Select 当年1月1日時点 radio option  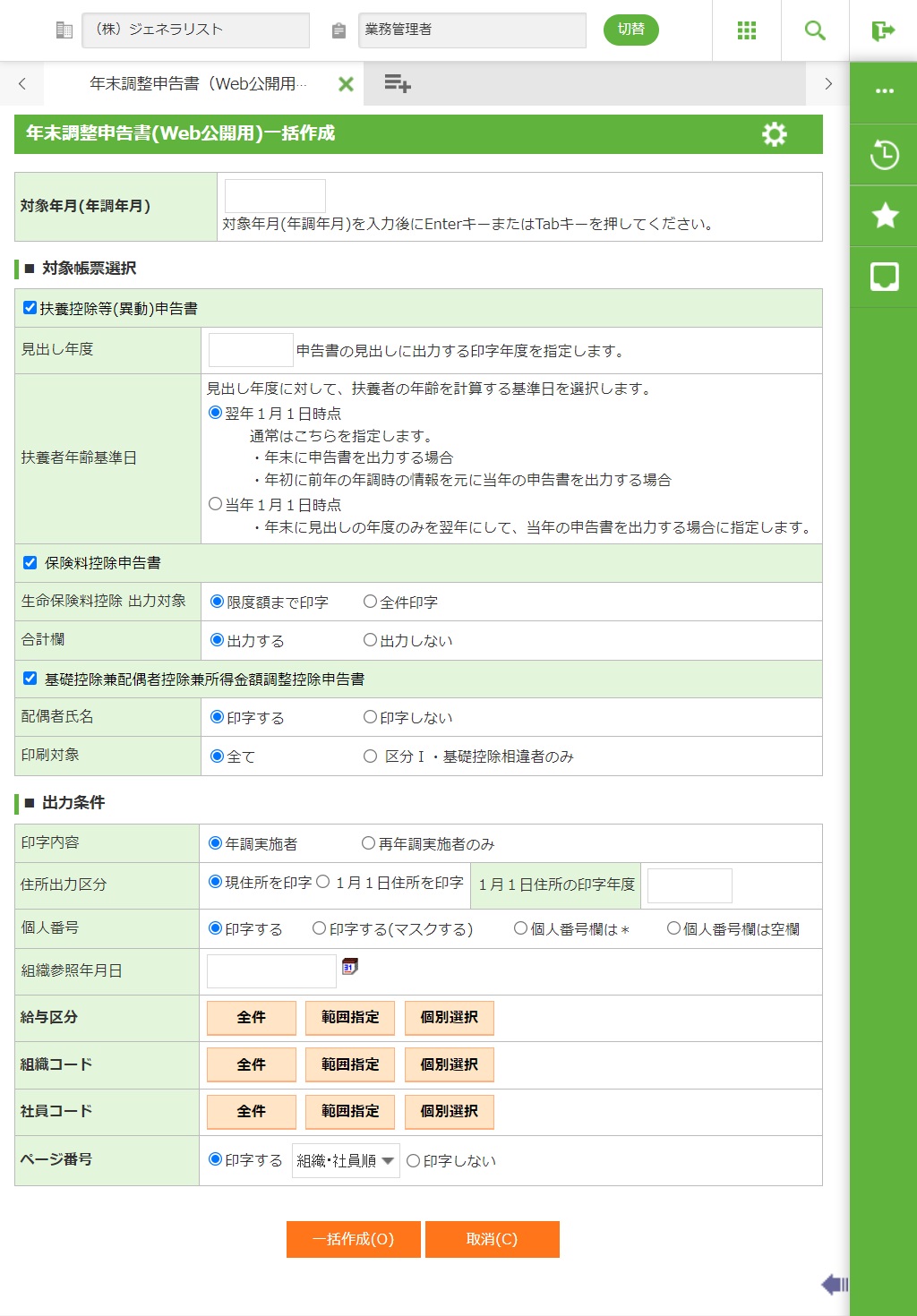(x=216, y=504)
